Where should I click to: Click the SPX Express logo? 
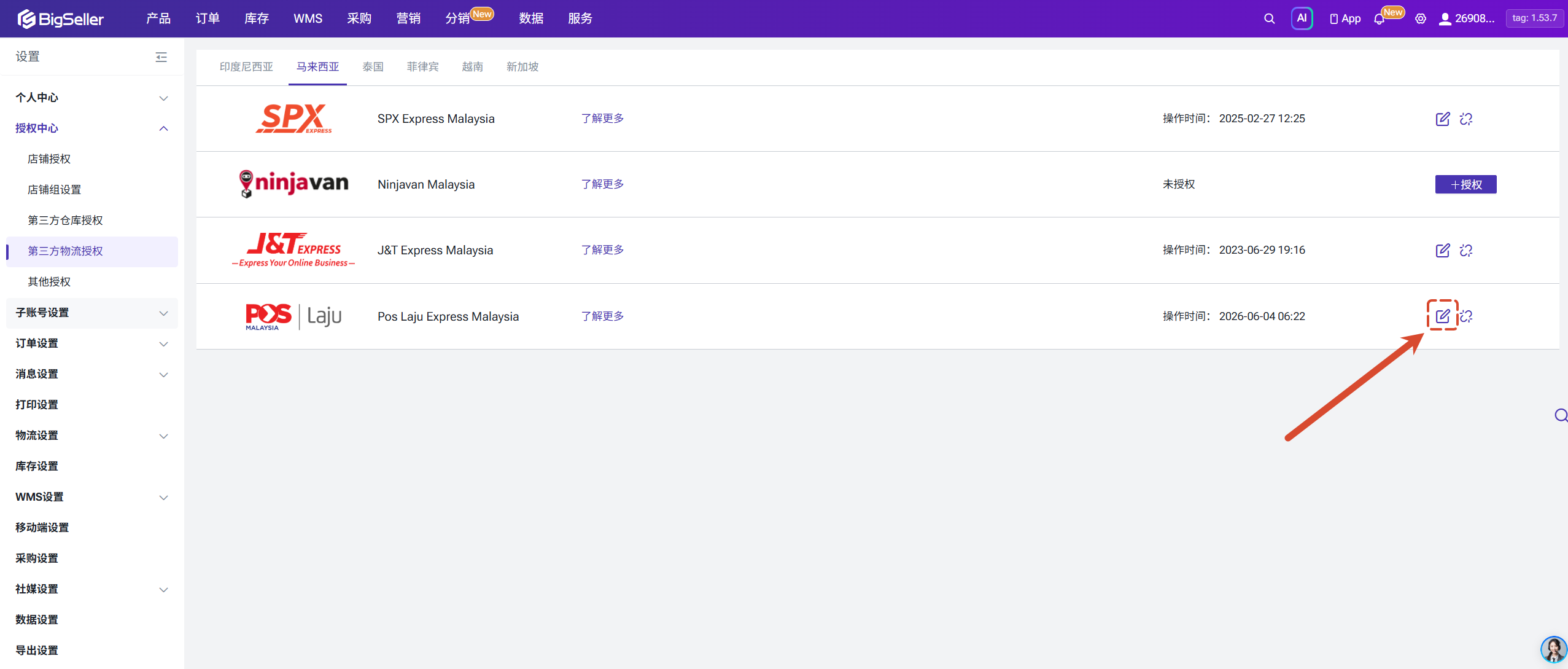coord(293,118)
